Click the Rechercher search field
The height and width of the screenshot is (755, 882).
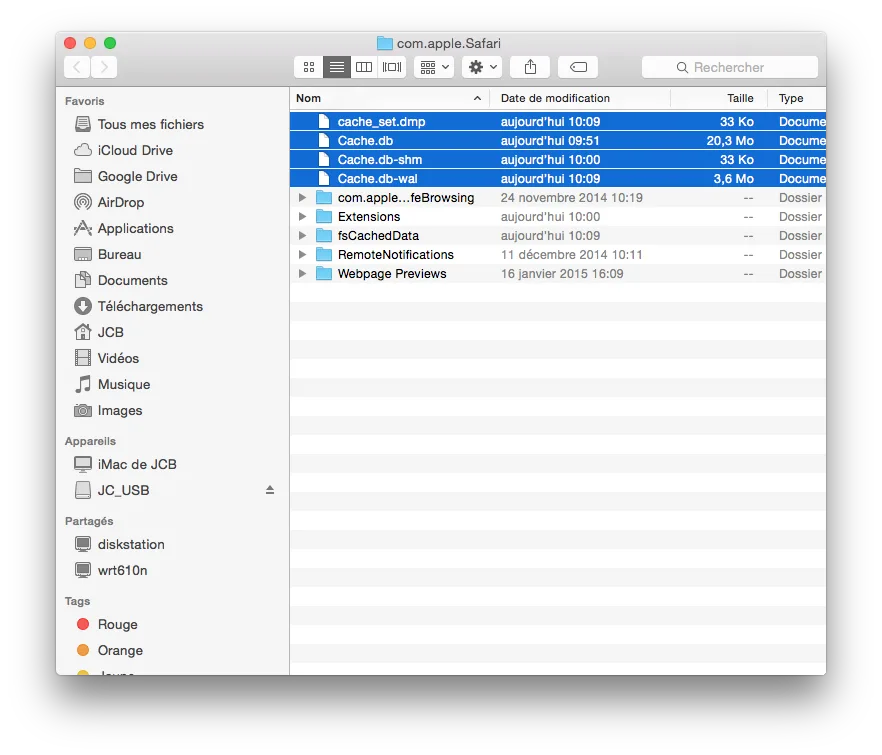coord(730,67)
